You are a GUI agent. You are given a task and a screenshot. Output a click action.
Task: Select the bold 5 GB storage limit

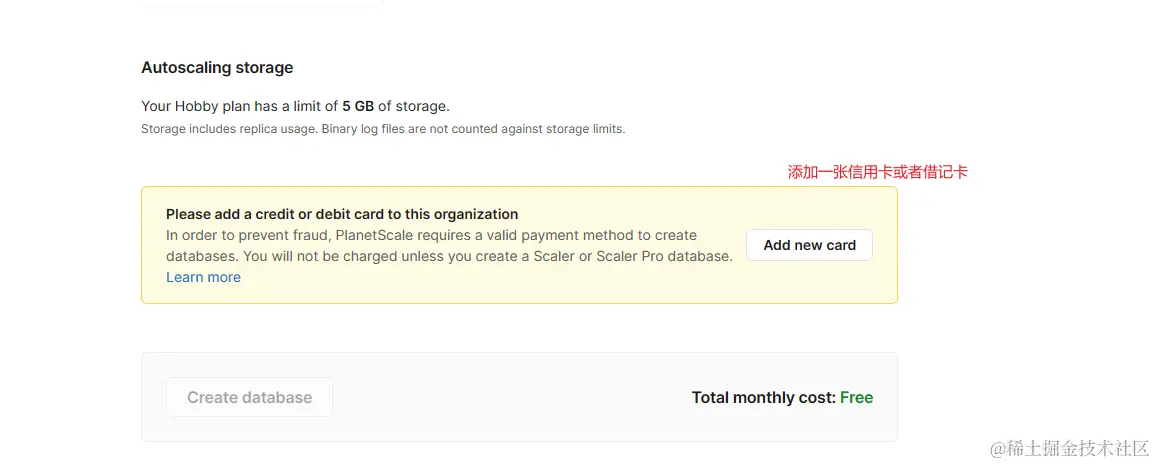click(x=358, y=106)
